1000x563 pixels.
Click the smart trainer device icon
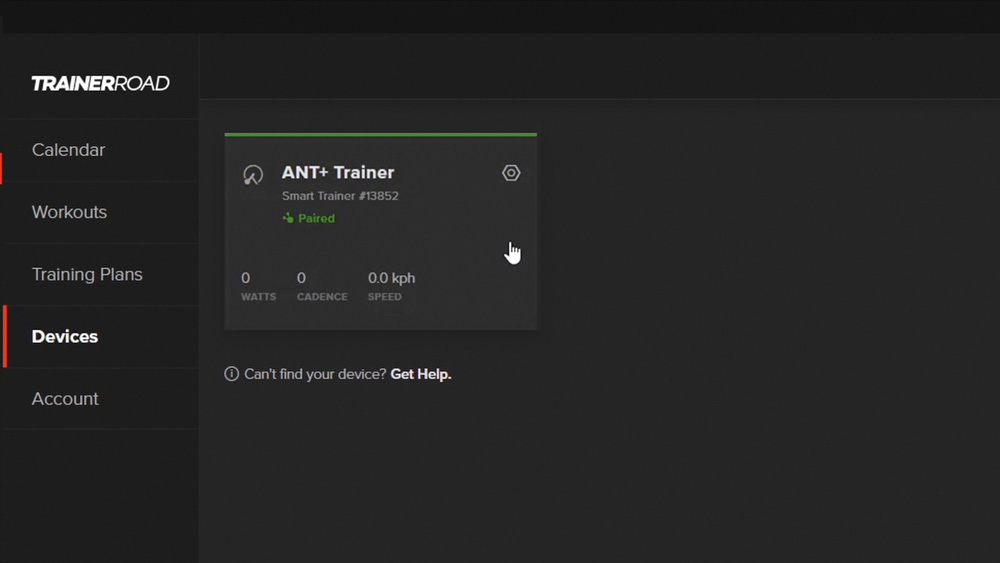[253, 175]
